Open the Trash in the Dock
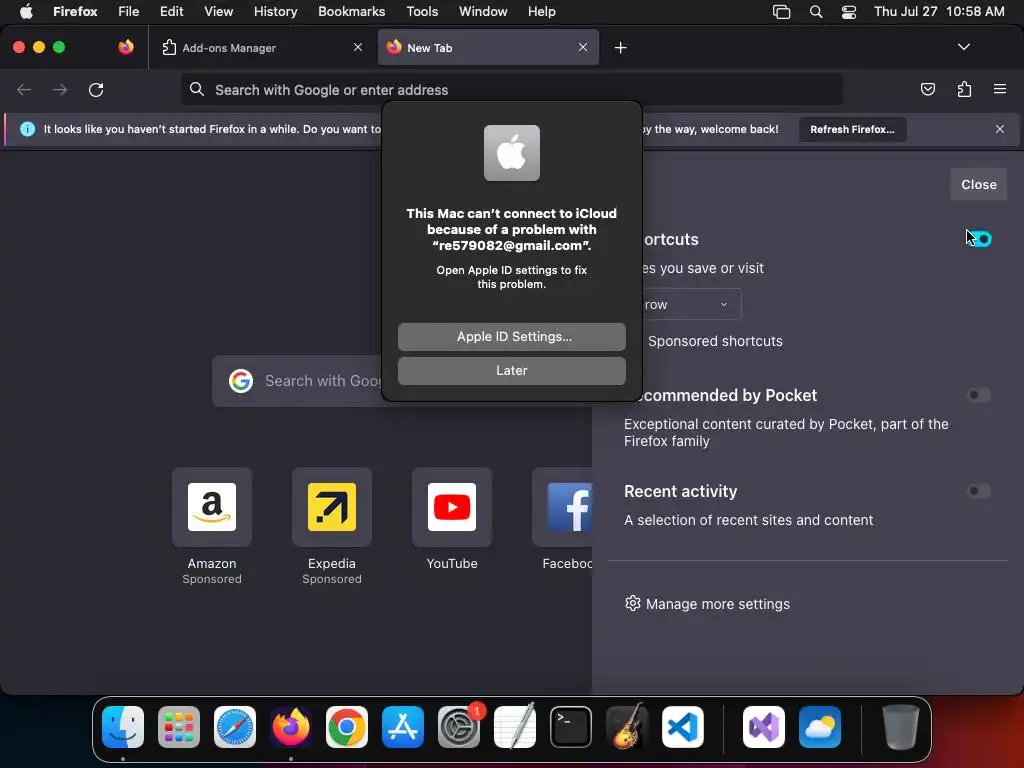The image size is (1024, 768). click(x=901, y=727)
